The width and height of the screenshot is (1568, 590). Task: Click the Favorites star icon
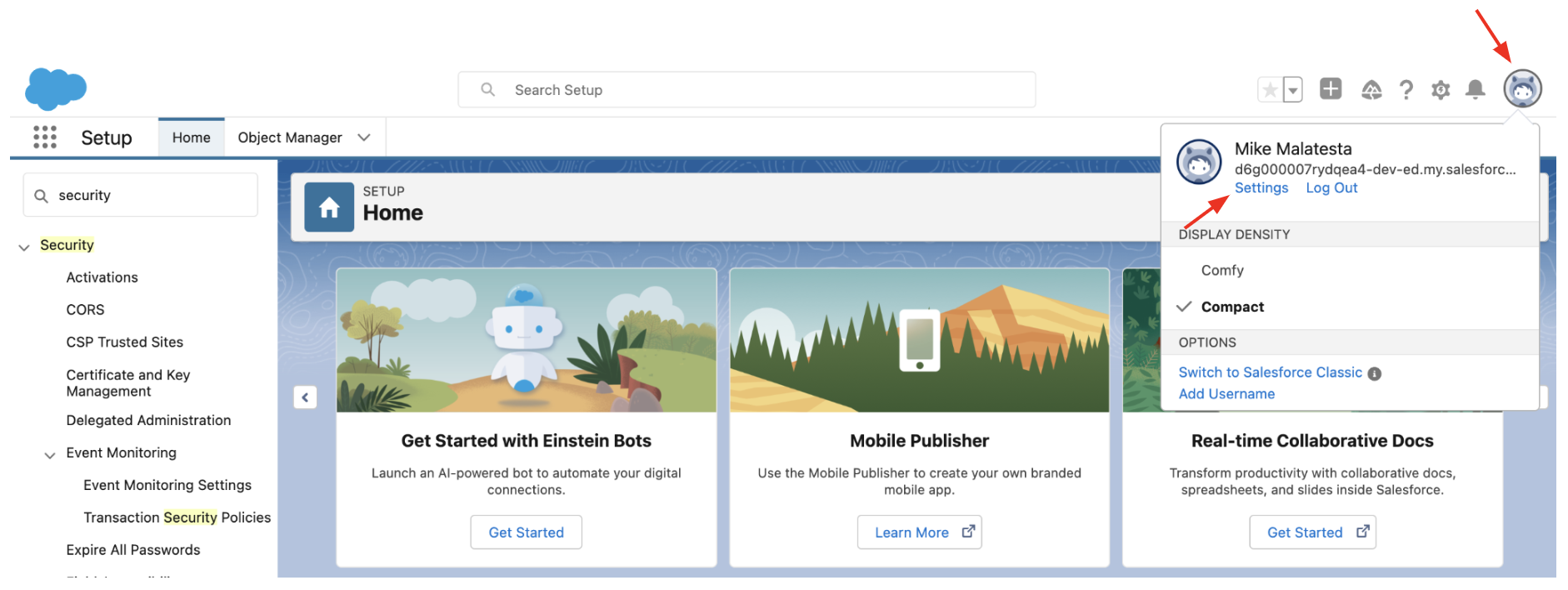click(x=1270, y=89)
